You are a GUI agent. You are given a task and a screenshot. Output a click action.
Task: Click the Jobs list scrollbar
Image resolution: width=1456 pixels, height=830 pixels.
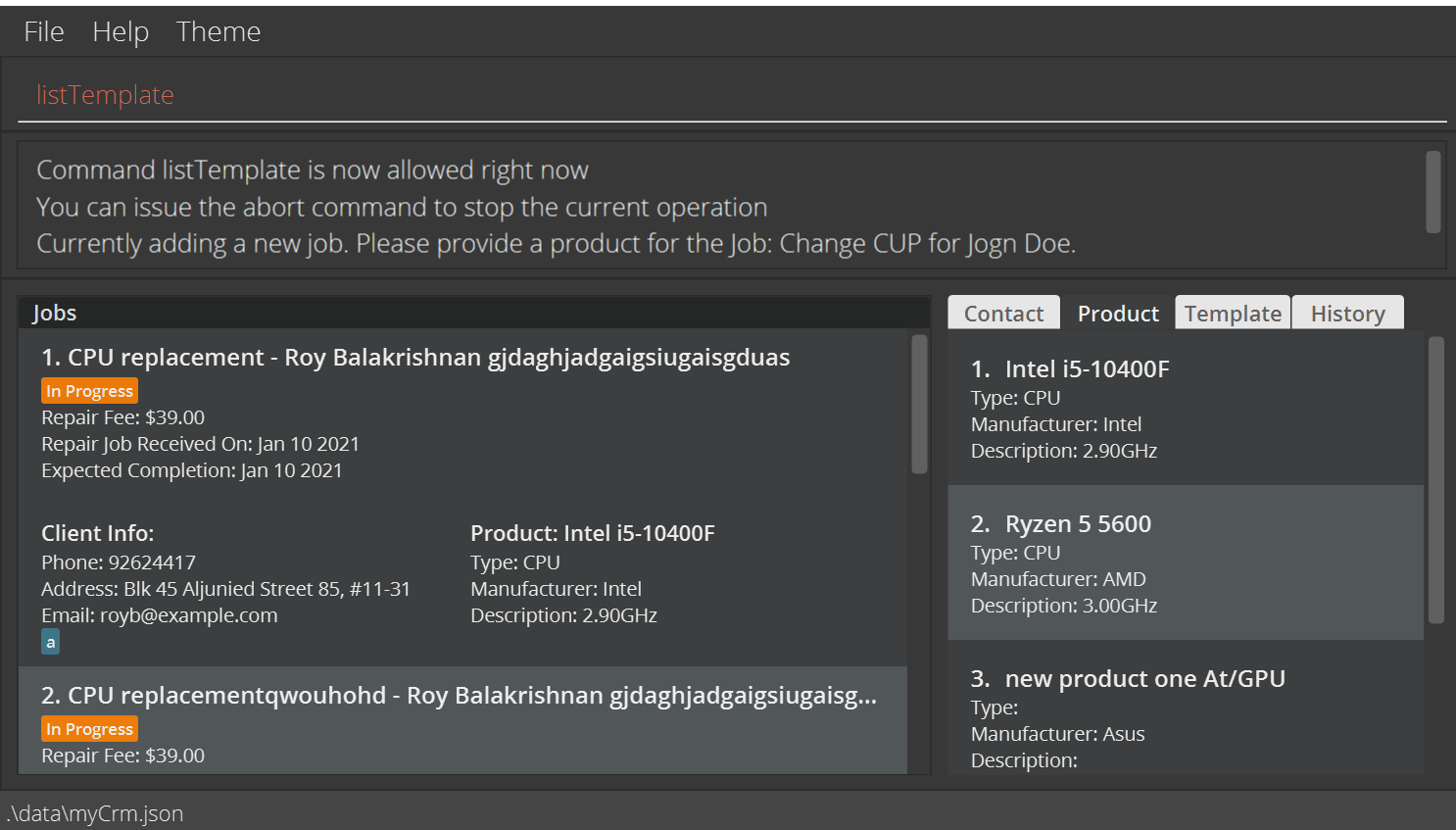click(x=919, y=405)
